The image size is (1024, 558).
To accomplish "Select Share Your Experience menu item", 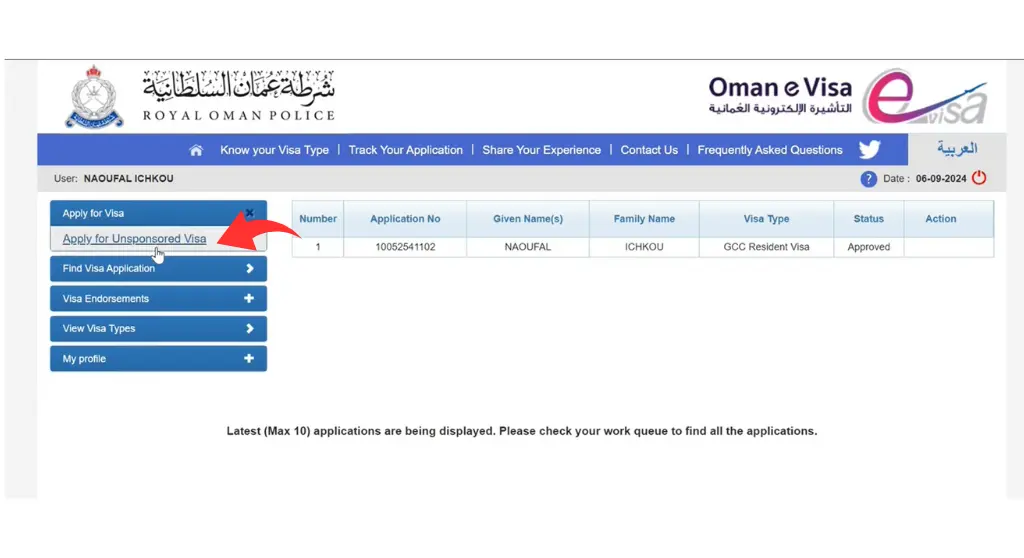I will point(541,150).
